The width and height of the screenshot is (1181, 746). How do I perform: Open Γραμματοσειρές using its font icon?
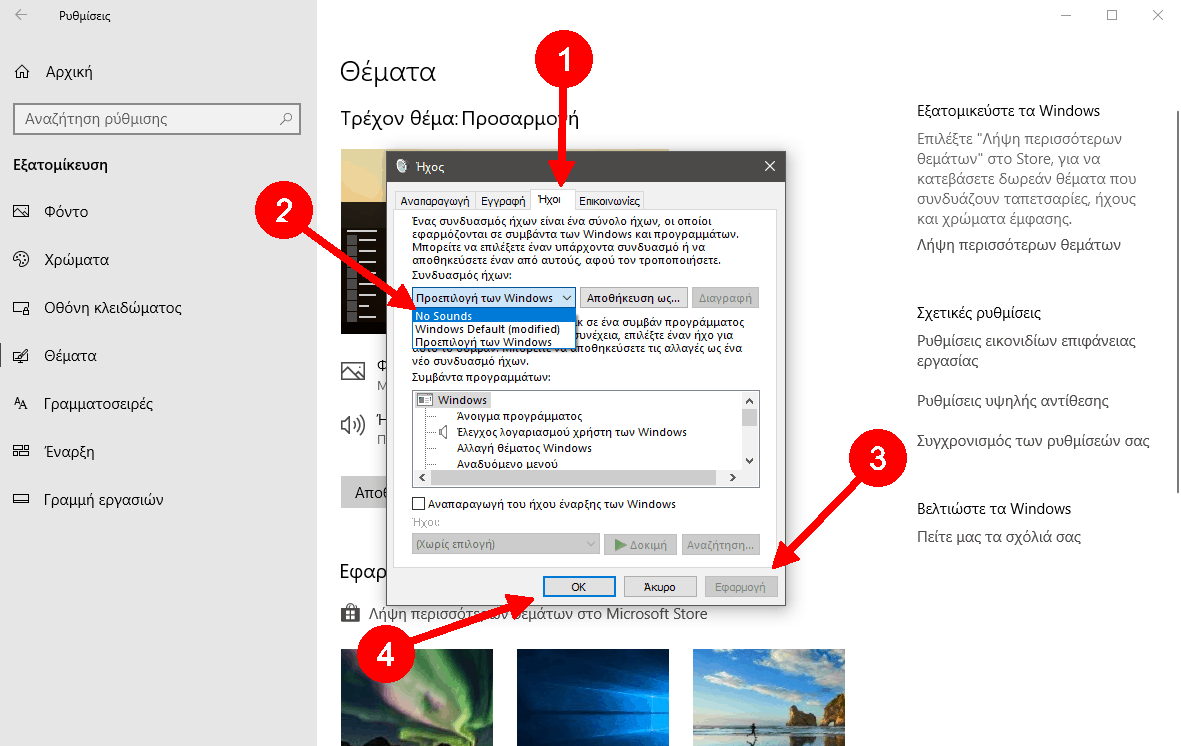tap(22, 404)
